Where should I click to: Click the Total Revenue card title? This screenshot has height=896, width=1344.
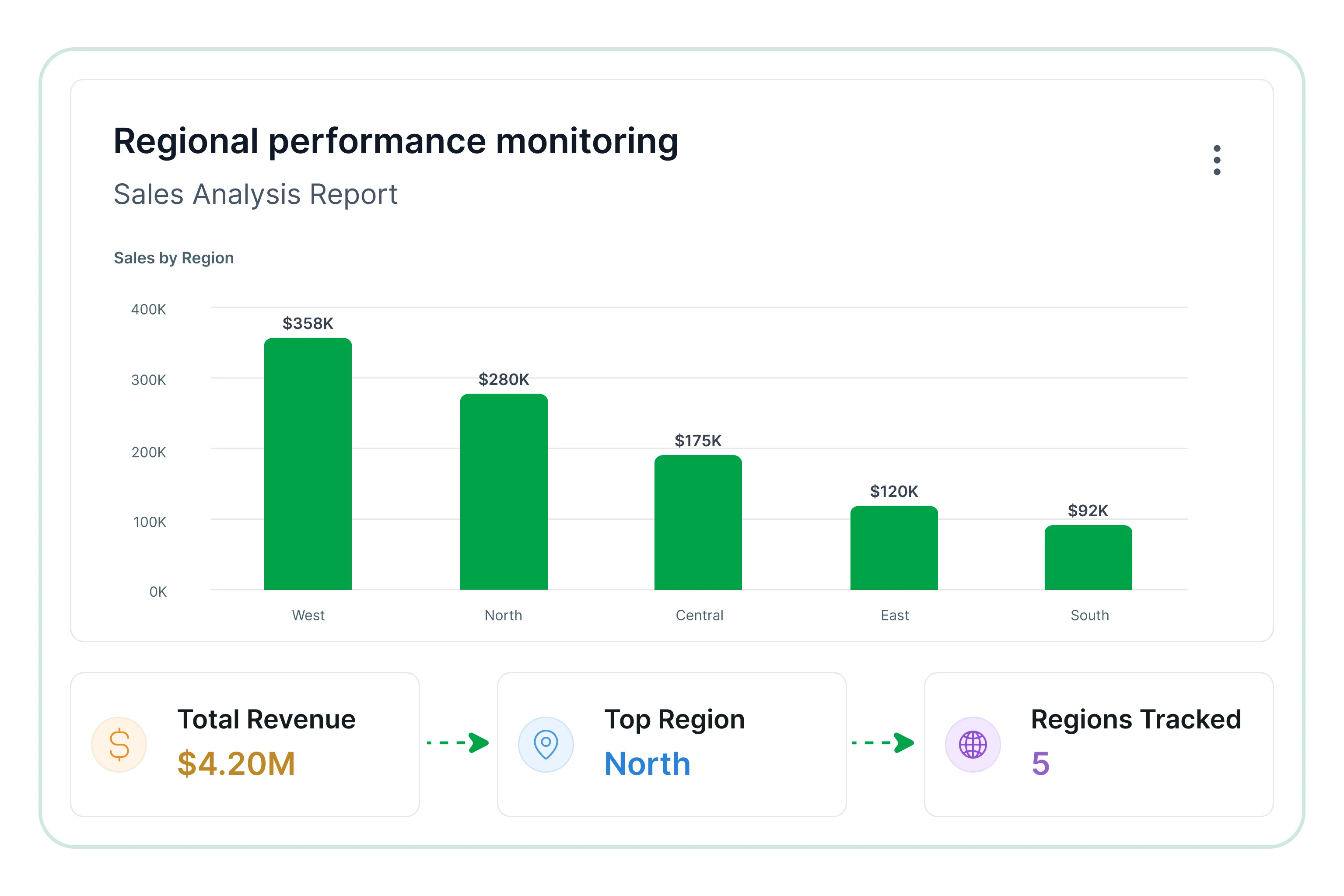point(266,719)
